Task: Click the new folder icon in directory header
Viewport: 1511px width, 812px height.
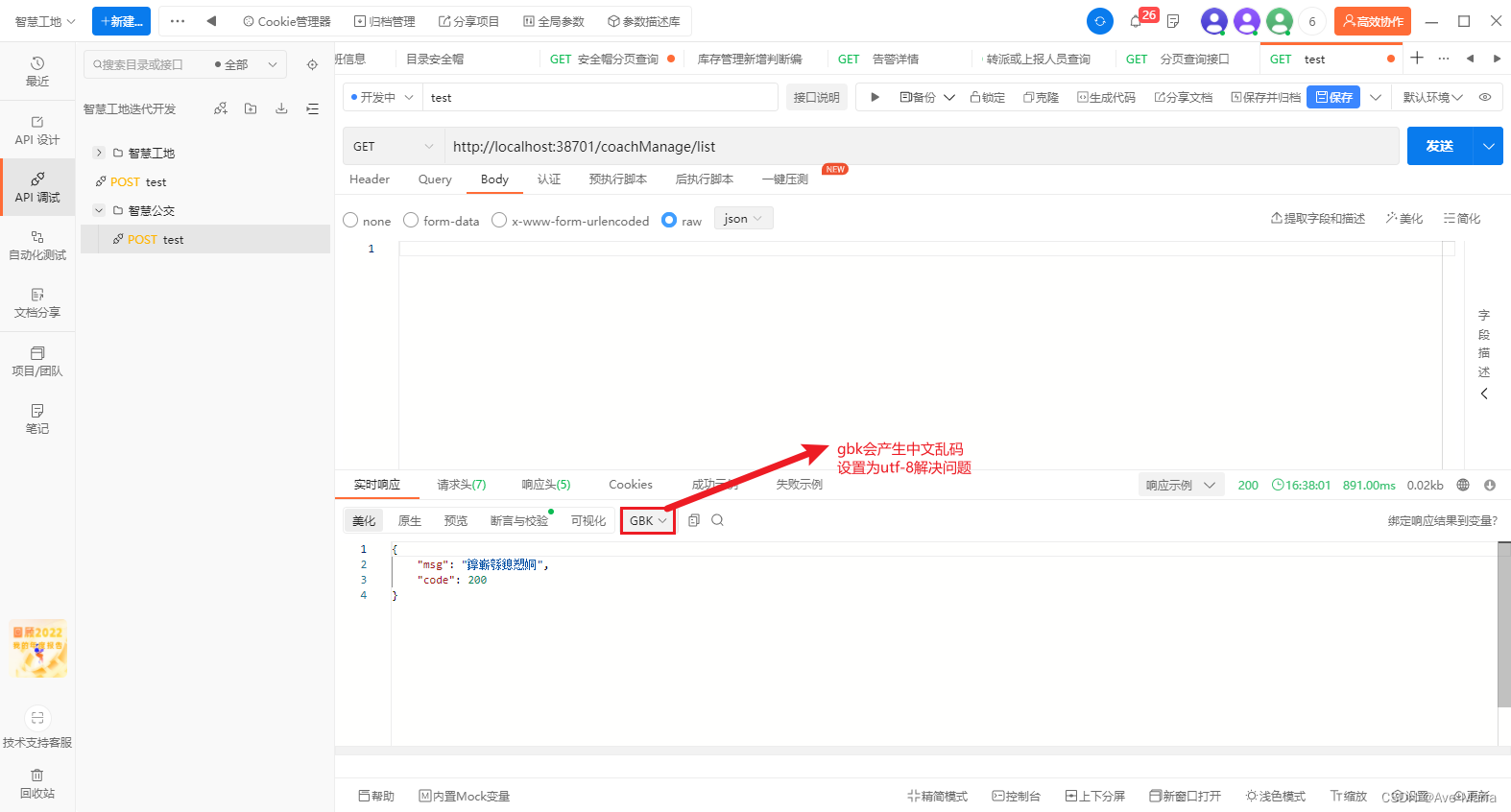Action: pyautogui.click(x=251, y=108)
